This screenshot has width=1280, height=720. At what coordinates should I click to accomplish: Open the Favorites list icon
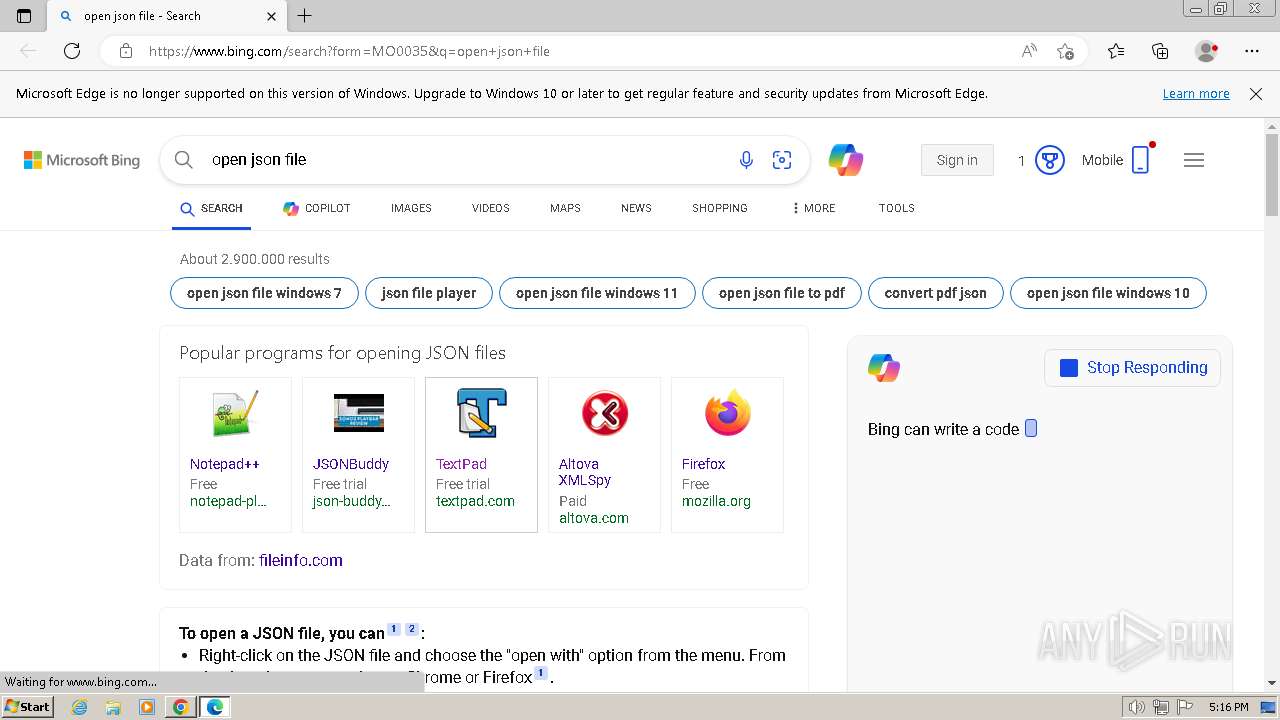pyautogui.click(x=1116, y=51)
